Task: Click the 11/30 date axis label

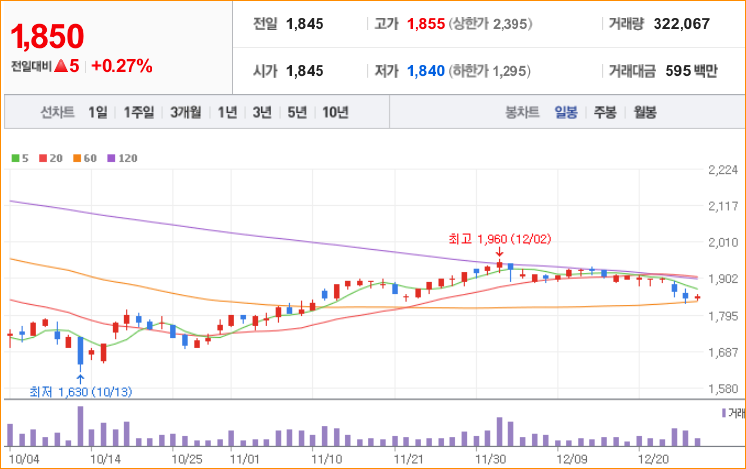Action: [491, 459]
